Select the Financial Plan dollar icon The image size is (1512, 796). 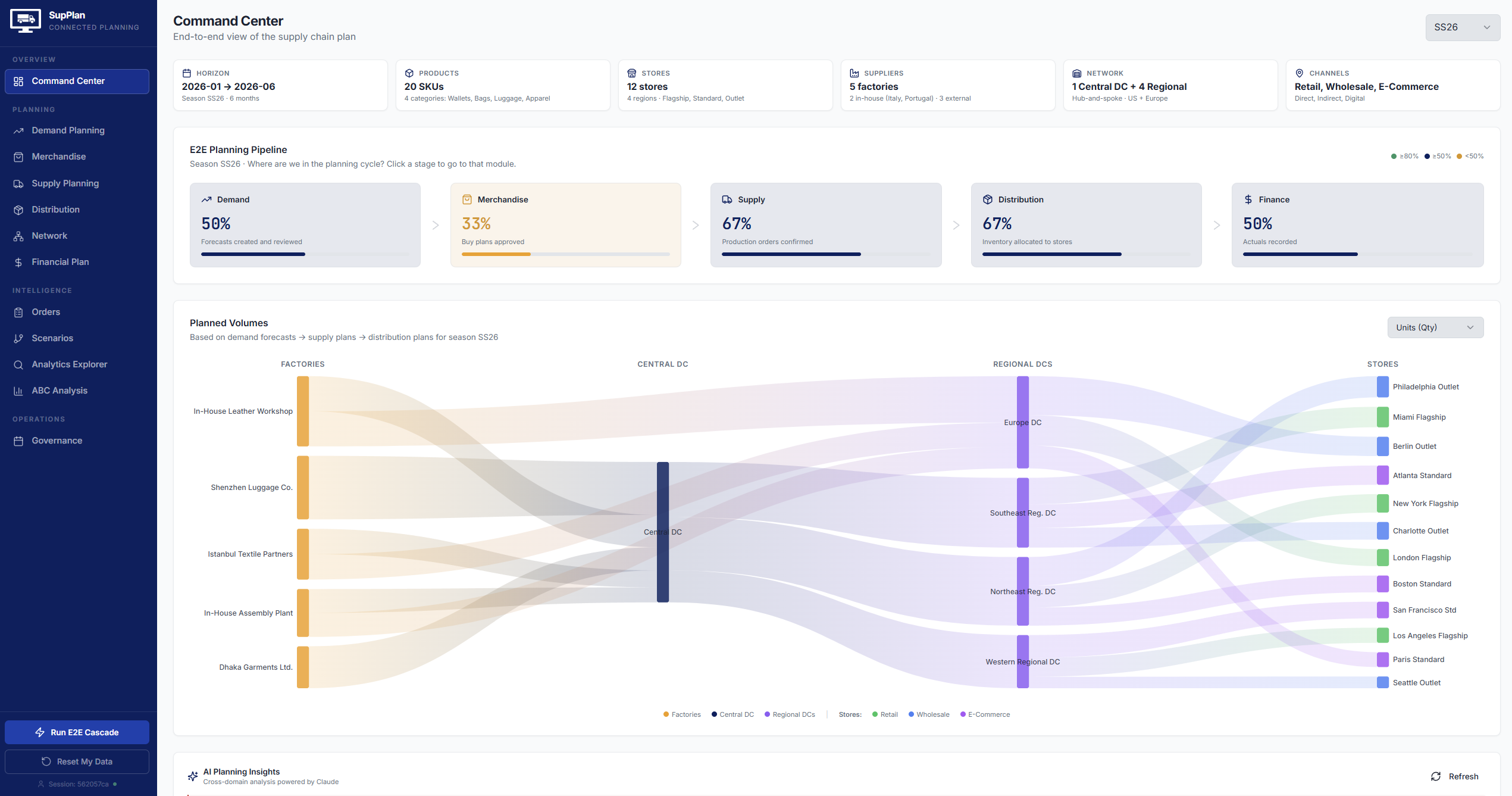click(18, 262)
